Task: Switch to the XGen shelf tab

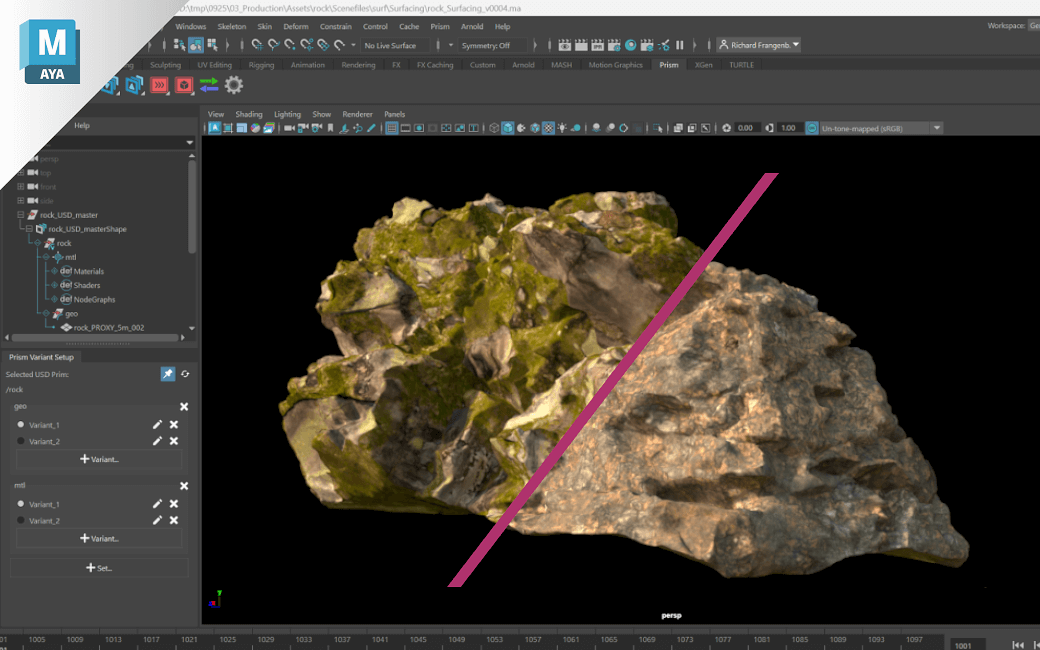Action: click(x=704, y=65)
